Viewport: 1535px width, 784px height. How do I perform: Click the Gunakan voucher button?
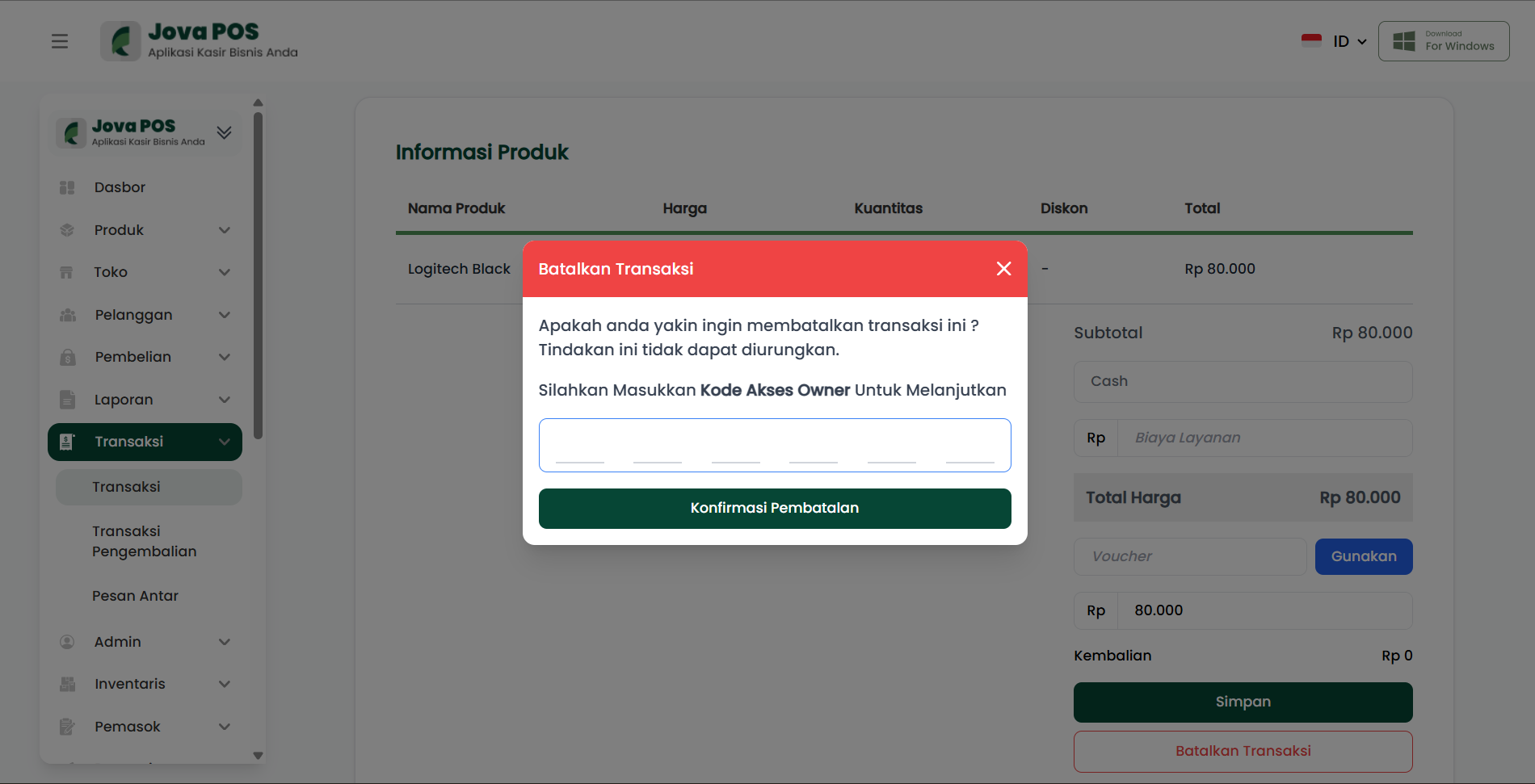coord(1363,556)
